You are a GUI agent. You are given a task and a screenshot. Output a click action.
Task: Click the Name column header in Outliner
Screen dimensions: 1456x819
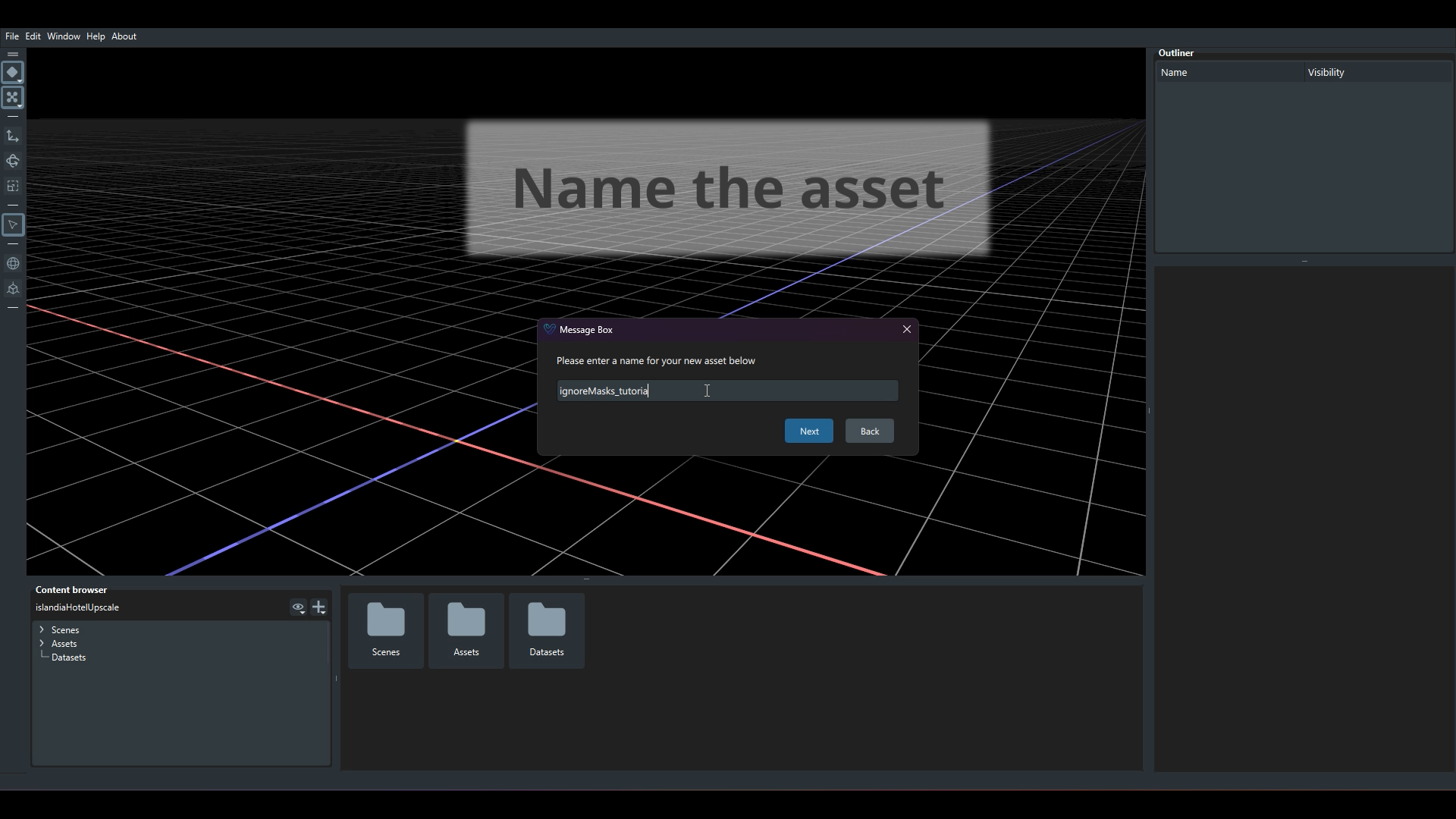[x=1230, y=73]
